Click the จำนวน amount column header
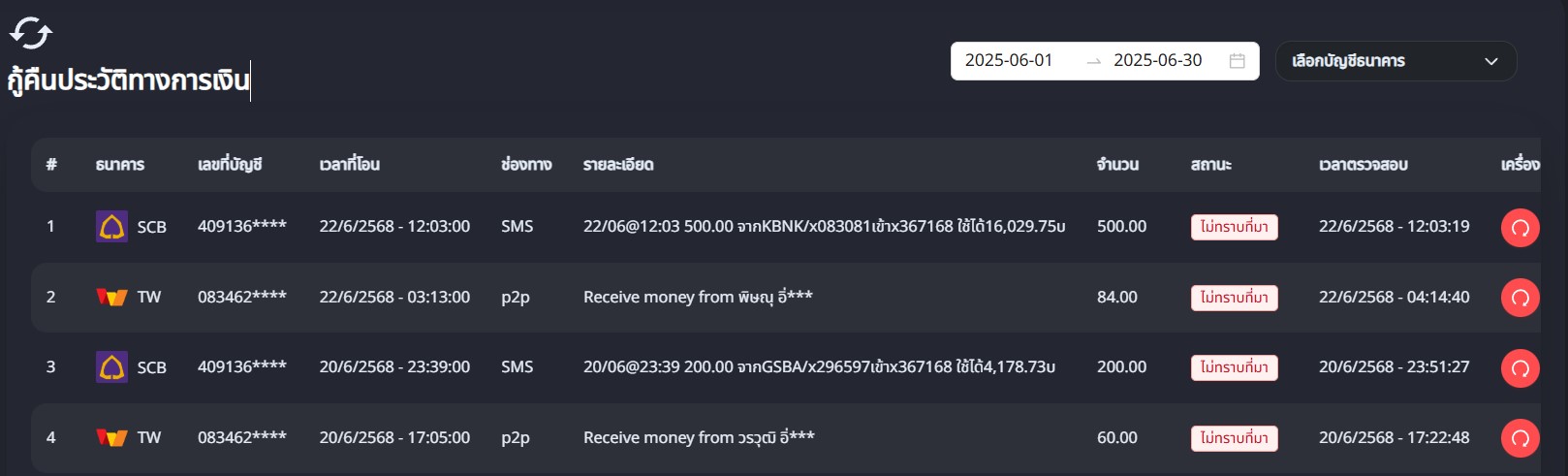 [x=1117, y=165]
